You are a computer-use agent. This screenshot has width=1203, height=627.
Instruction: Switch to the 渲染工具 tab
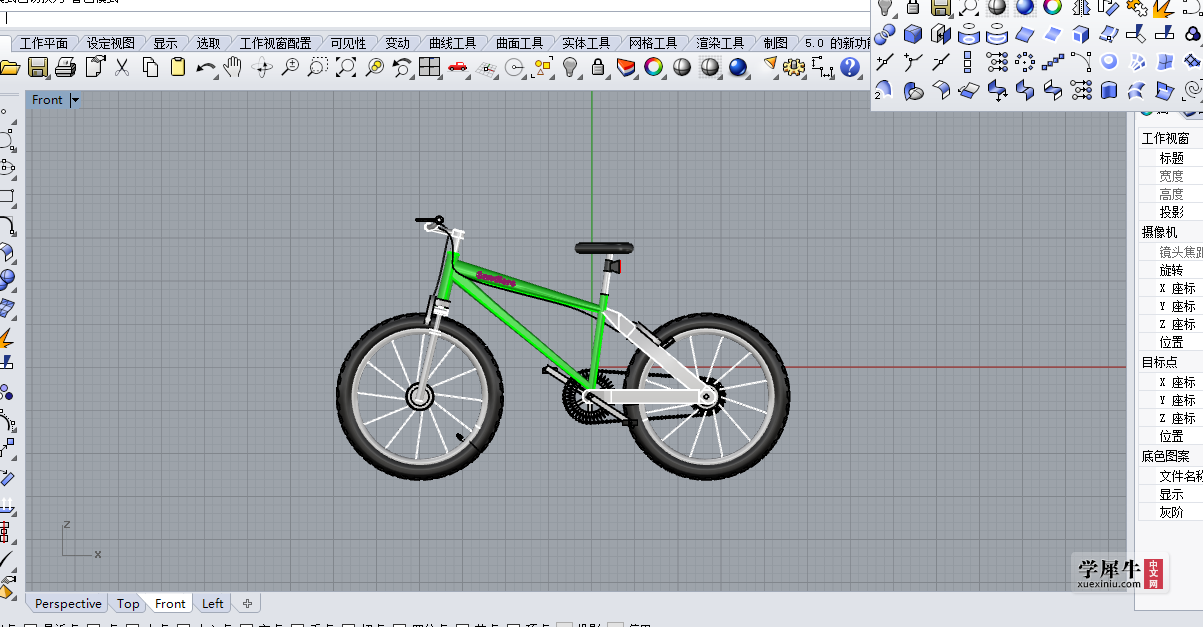tap(720, 43)
